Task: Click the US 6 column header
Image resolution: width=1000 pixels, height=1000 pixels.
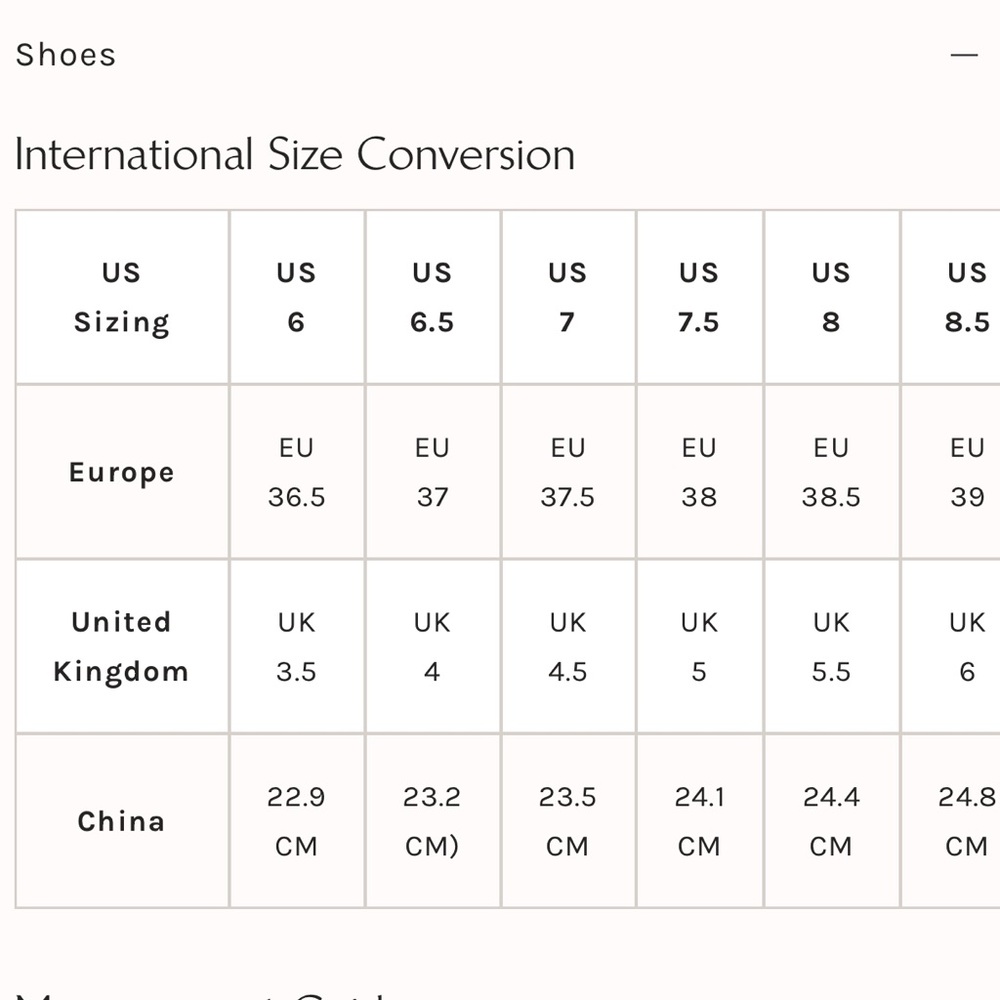Action: [296, 297]
